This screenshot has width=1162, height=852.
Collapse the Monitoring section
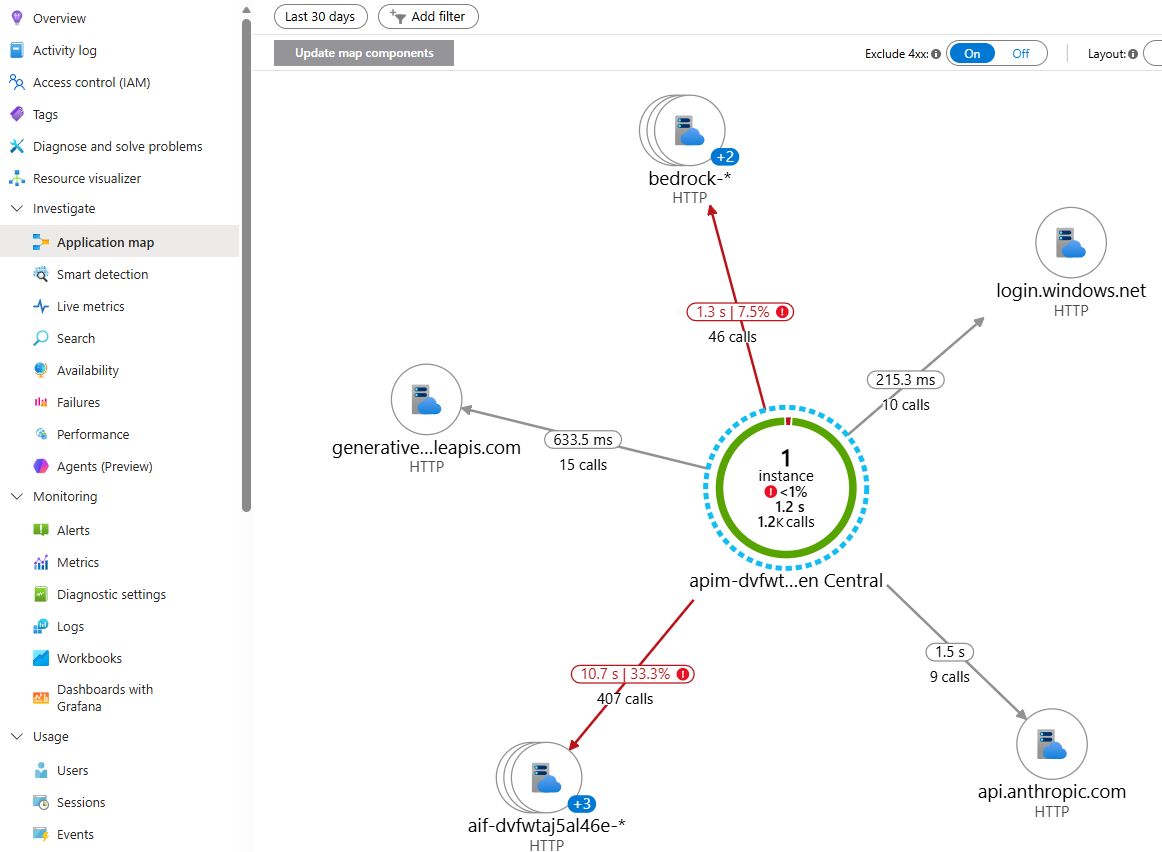pos(16,496)
